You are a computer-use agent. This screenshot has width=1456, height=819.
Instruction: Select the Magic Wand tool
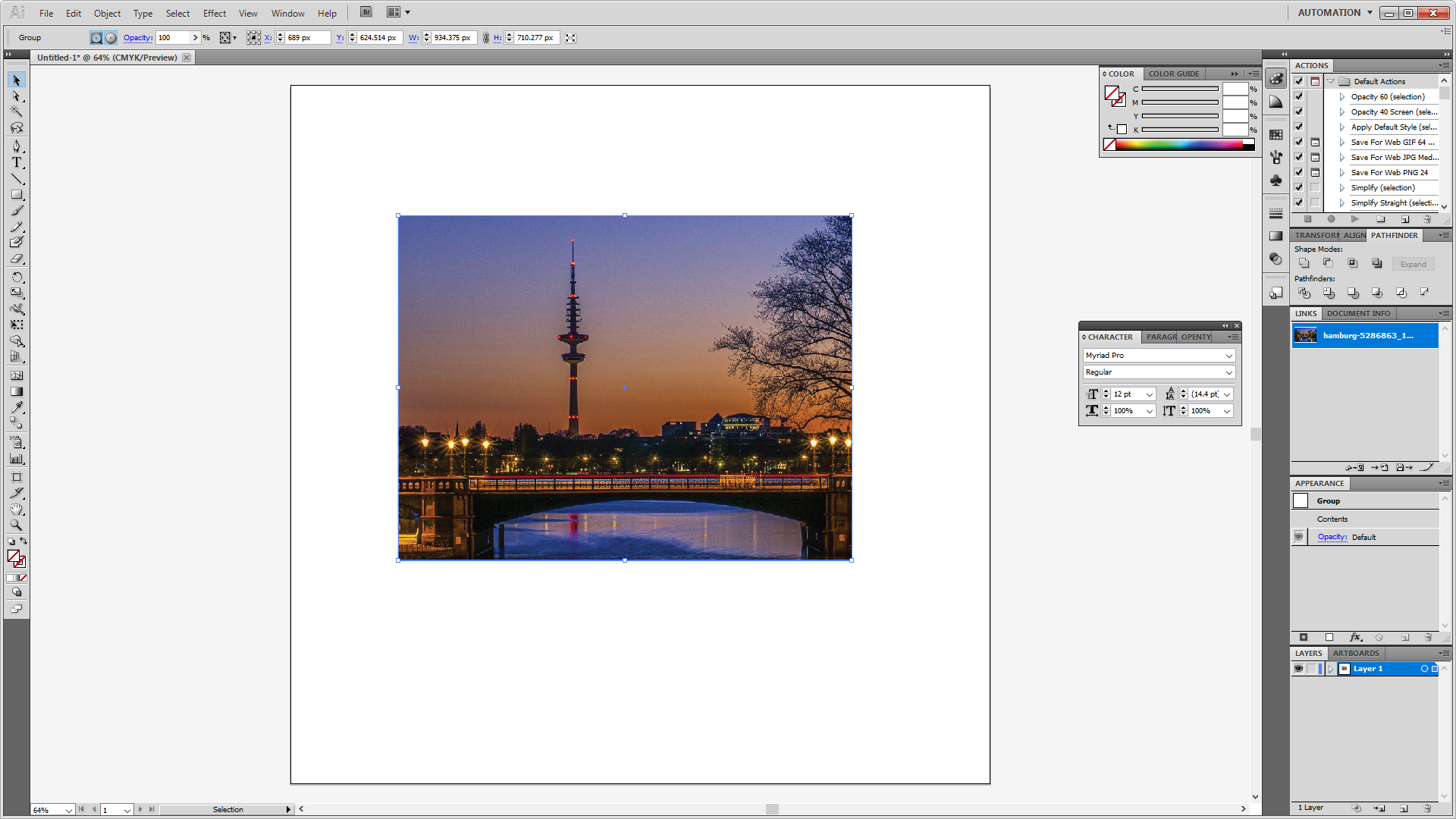[17, 111]
